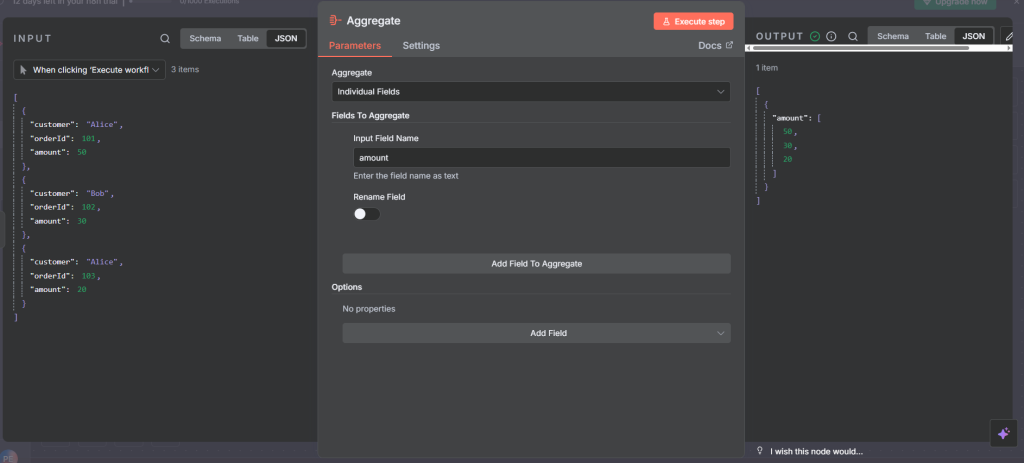This screenshot has height=463, width=1024.
Task: Expand the Add Field options dropdown
Action: (x=536, y=333)
